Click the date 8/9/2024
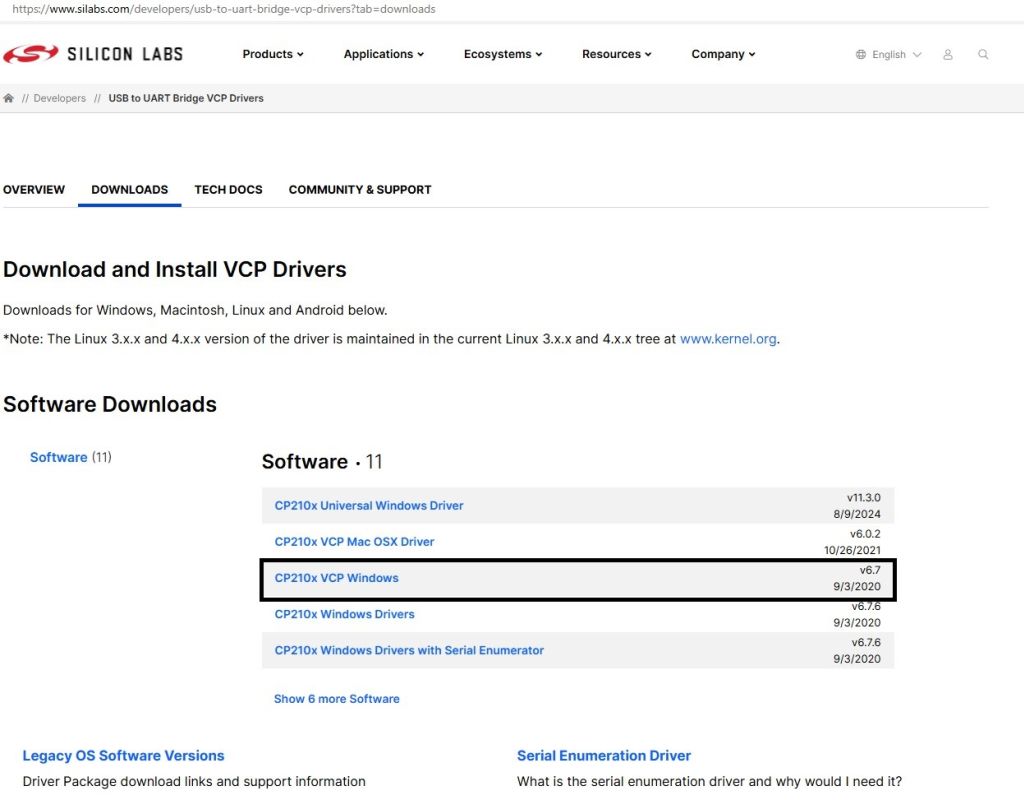Image resolution: width=1024 pixels, height=809 pixels. point(857,514)
